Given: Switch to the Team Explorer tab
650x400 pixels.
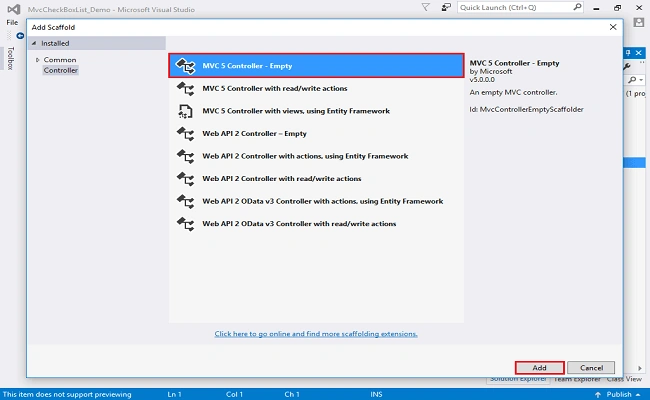Looking at the screenshot, I should [577, 379].
